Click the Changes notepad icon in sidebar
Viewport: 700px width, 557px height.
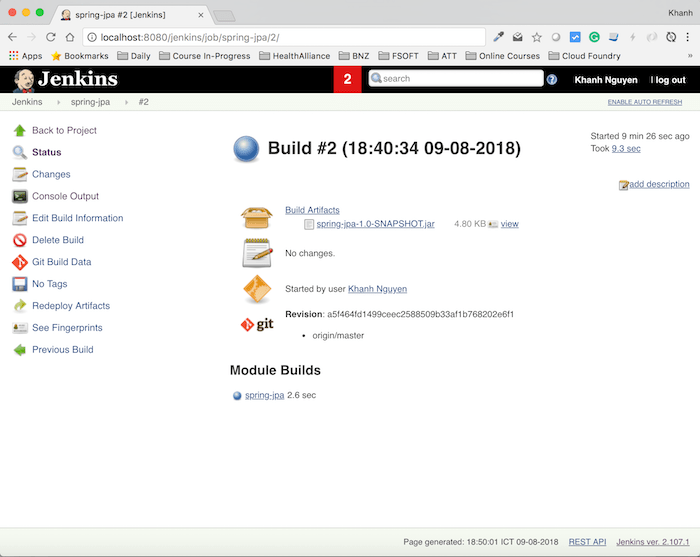tap(20, 174)
